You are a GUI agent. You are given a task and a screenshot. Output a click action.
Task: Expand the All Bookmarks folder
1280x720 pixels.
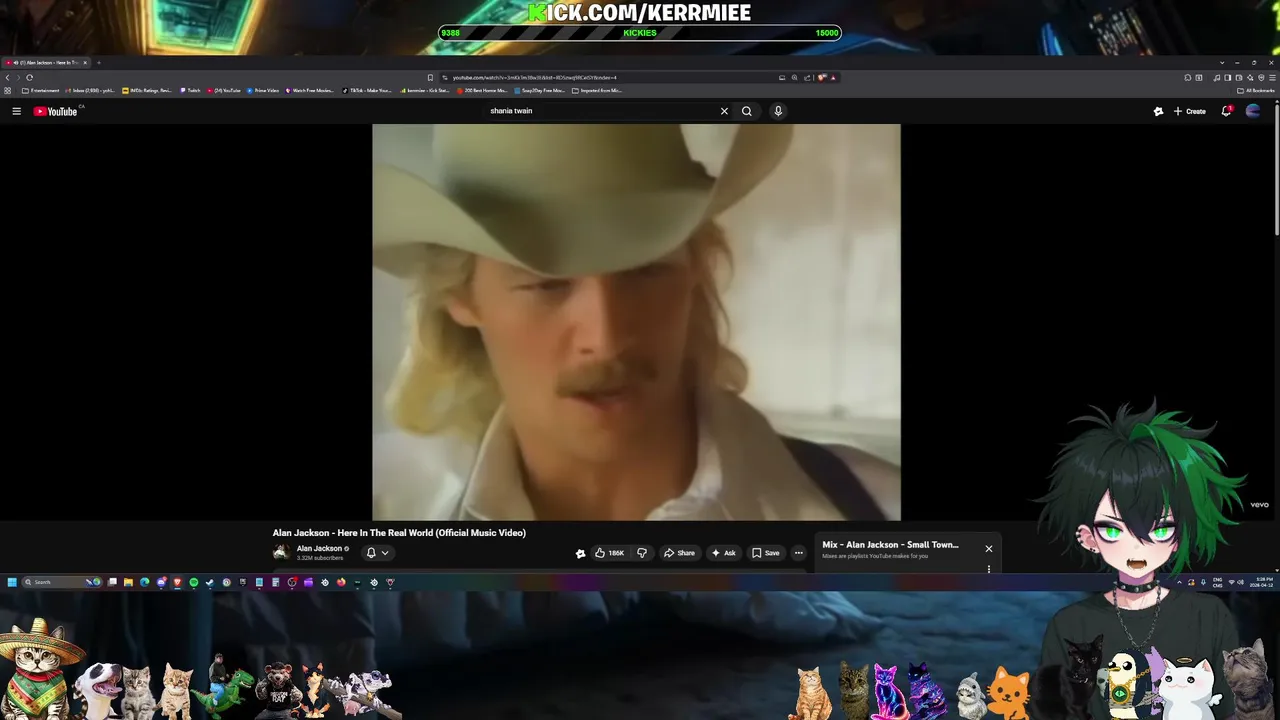[1257, 90]
